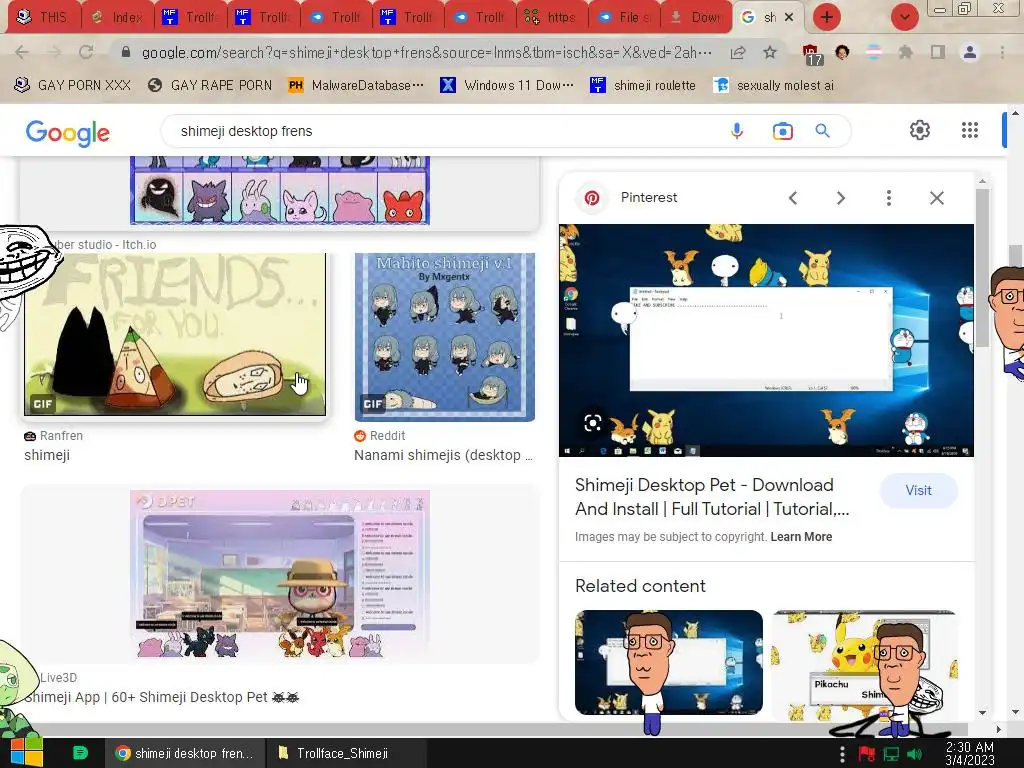Open the extensions puzzle icon

[905, 52]
